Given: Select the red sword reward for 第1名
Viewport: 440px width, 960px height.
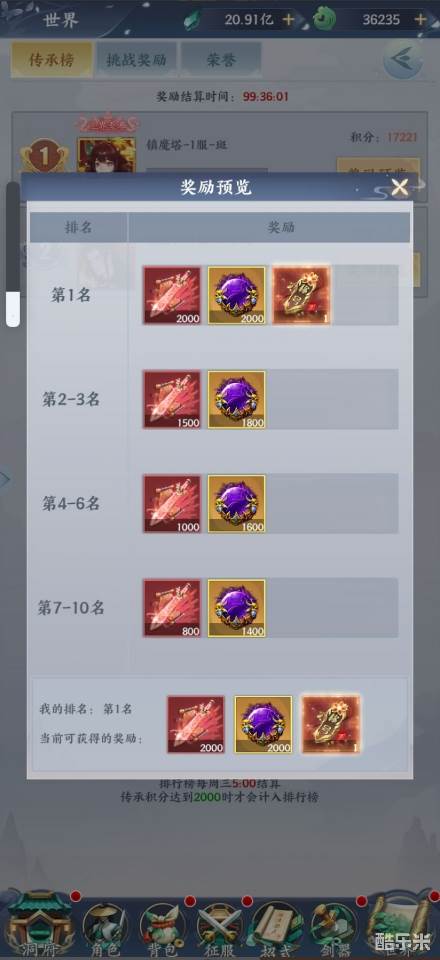Looking at the screenshot, I should [172, 295].
